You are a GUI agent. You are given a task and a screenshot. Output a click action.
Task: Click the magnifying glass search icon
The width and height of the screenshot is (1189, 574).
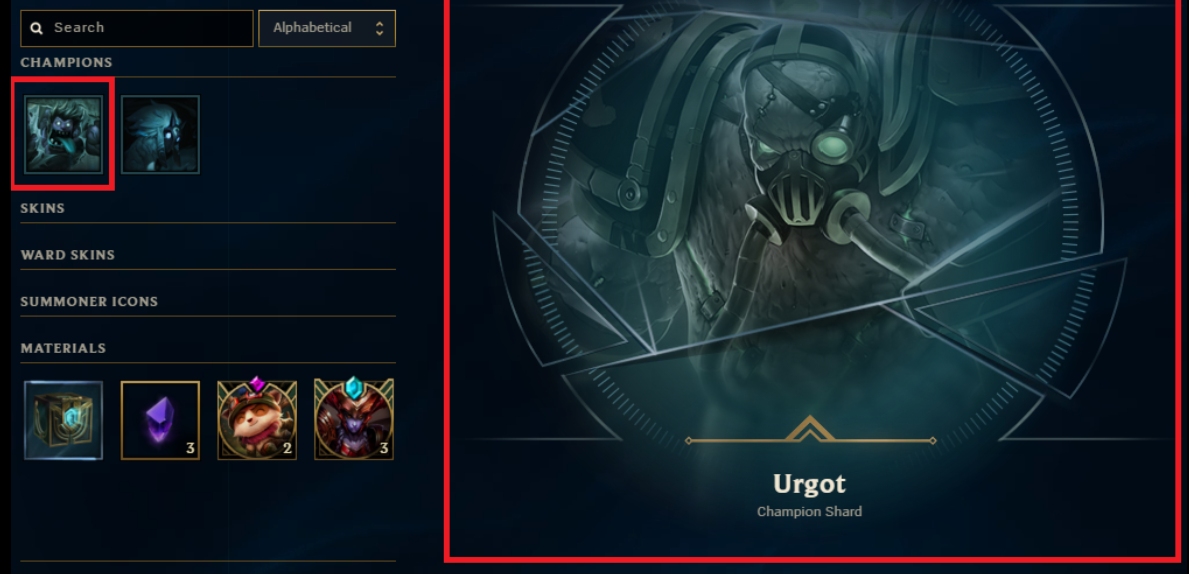[x=36, y=29]
